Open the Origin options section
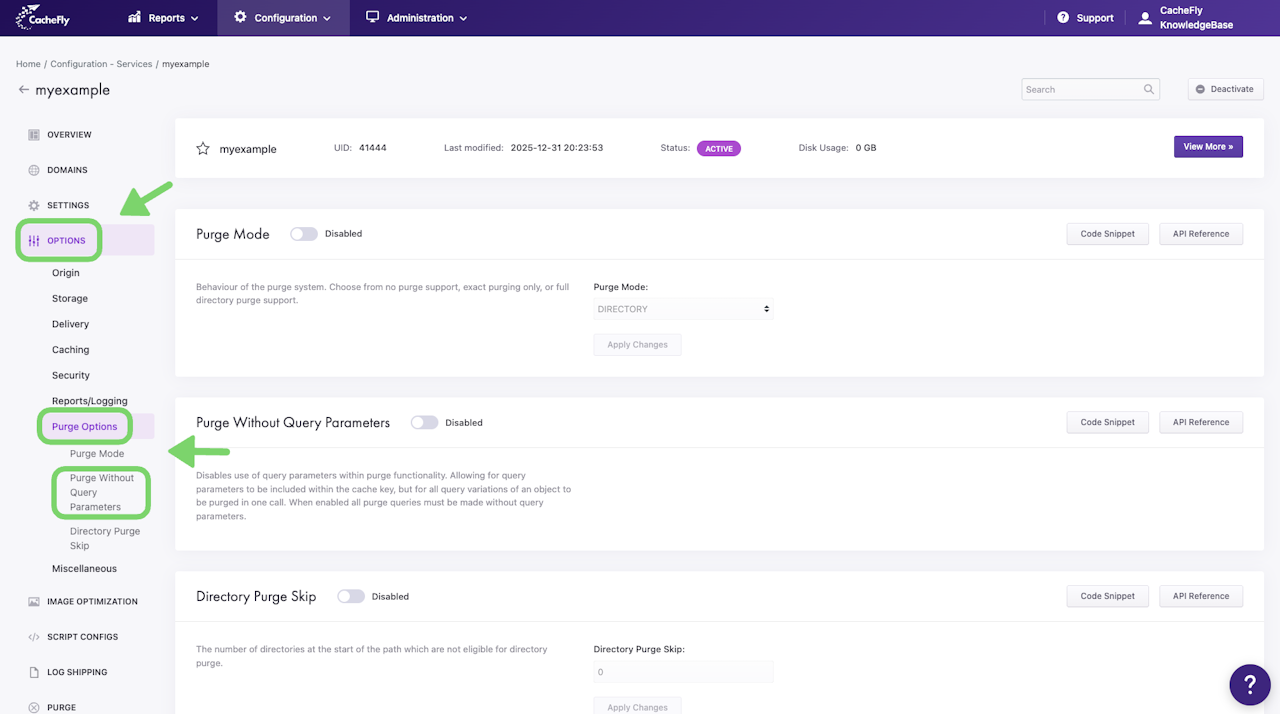Viewport: 1280px width, 714px height. (x=66, y=273)
